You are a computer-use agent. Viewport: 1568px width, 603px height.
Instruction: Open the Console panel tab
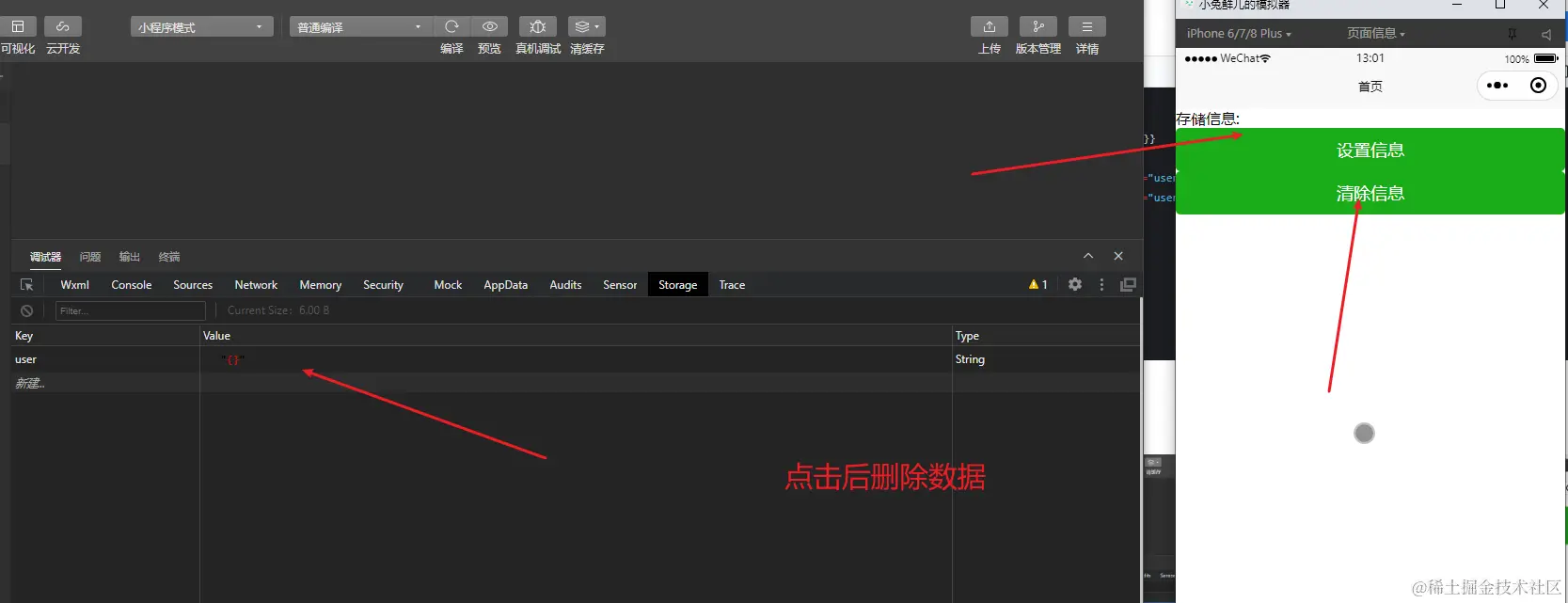tap(132, 285)
